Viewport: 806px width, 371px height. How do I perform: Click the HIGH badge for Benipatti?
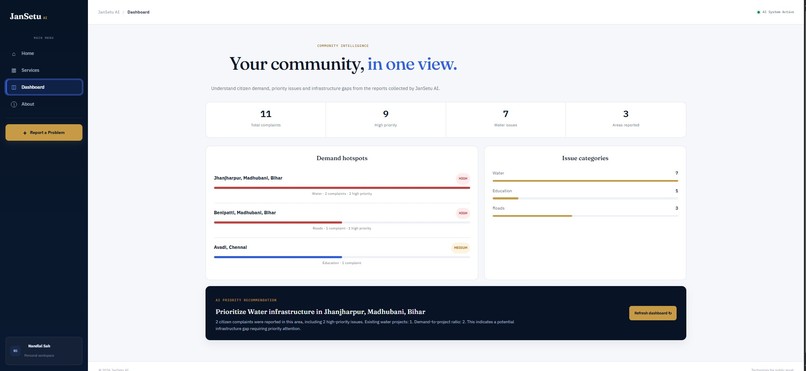click(x=463, y=213)
